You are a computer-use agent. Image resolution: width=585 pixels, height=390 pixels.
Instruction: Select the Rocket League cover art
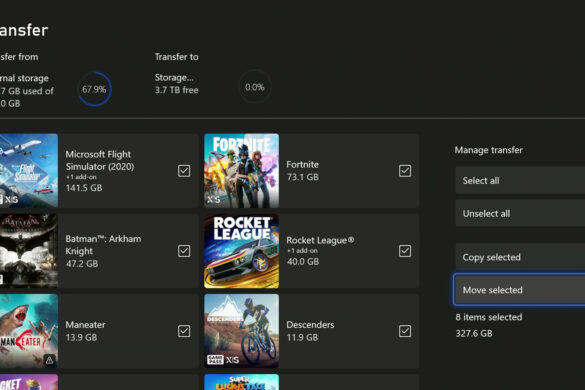241,251
